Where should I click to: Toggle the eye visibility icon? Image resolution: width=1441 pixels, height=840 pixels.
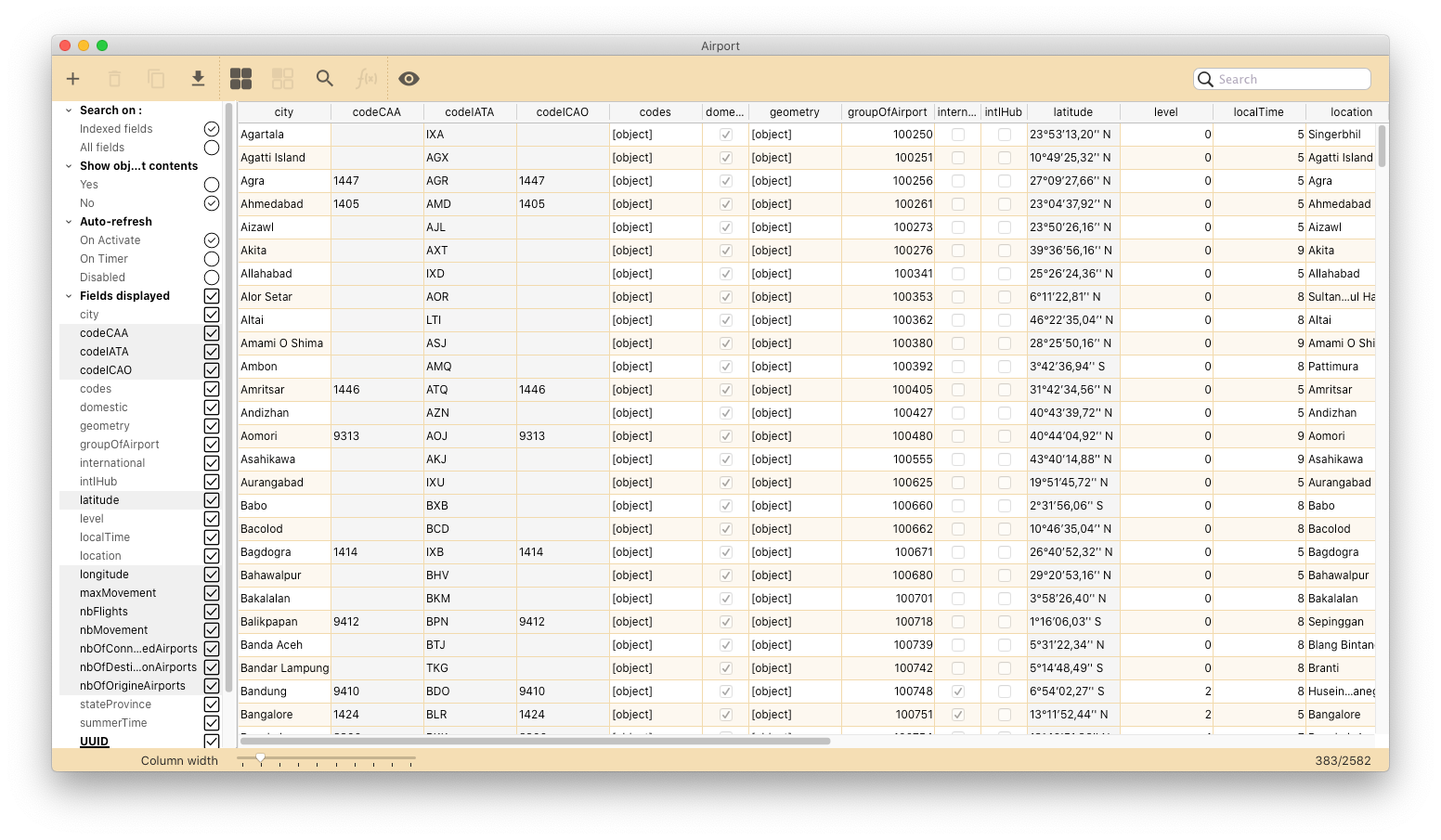point(409,79)
